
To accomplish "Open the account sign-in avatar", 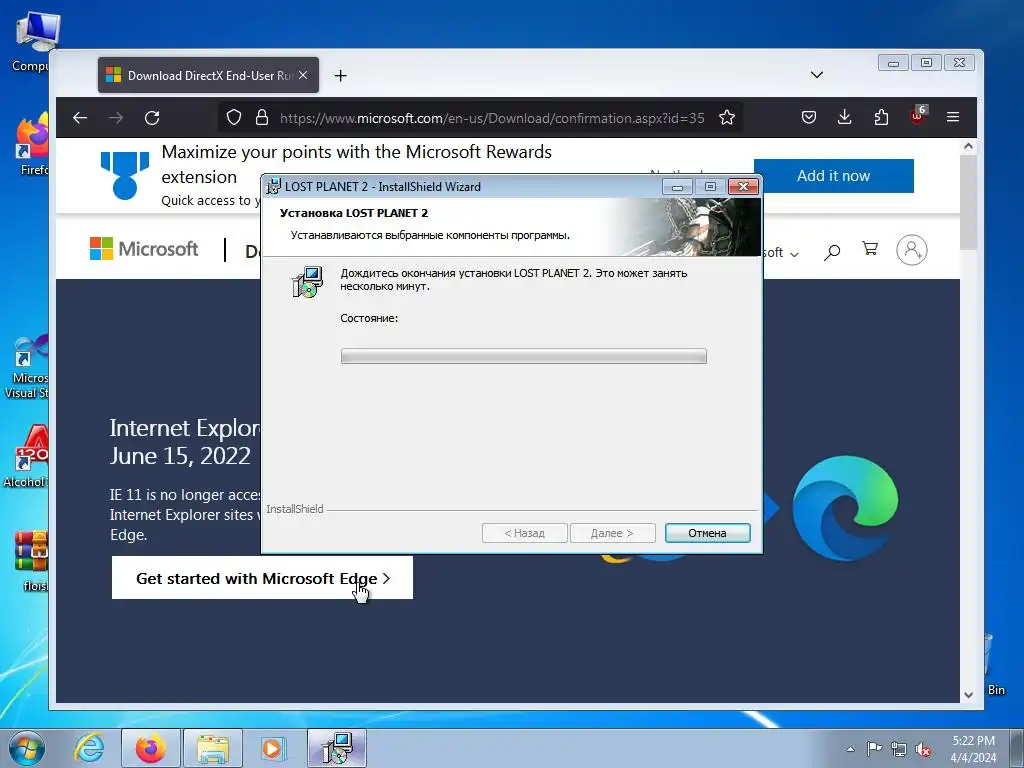I will click(x=912, y=250).
